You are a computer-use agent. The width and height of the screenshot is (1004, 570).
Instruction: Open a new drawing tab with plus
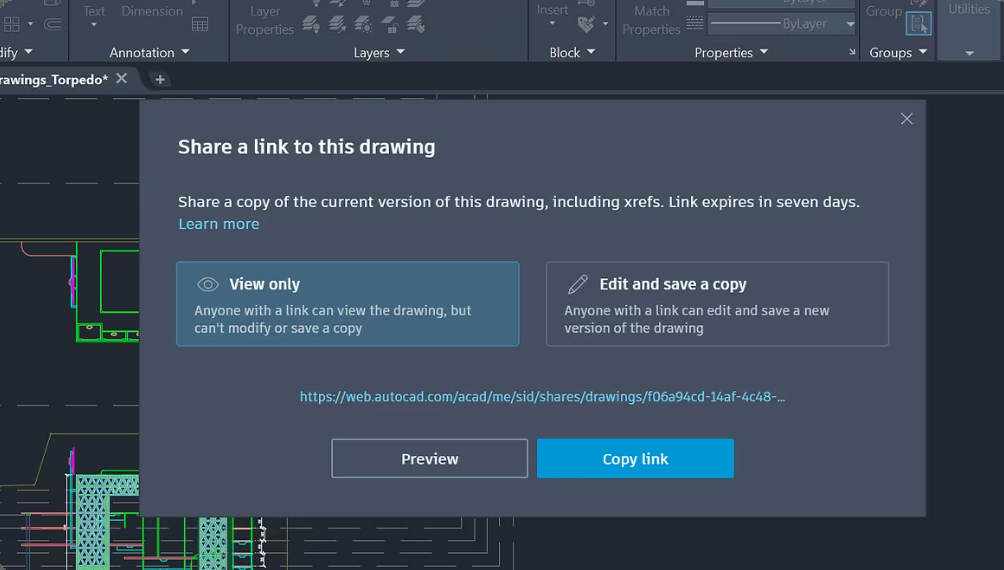click(160, 79)
